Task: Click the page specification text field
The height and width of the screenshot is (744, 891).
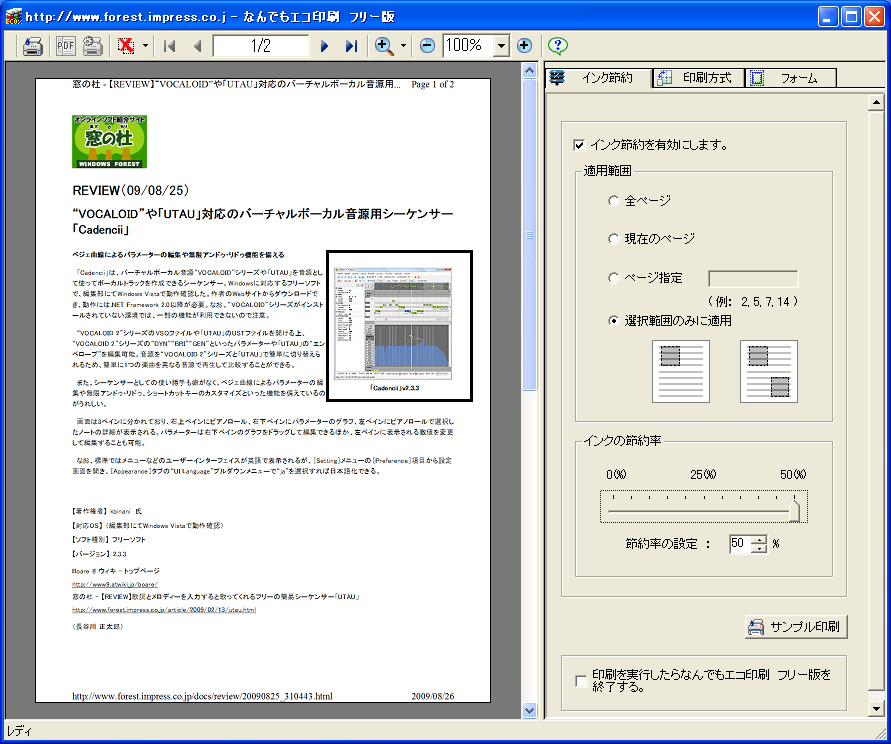Action: pyautogui.click(x=753, y=279)
